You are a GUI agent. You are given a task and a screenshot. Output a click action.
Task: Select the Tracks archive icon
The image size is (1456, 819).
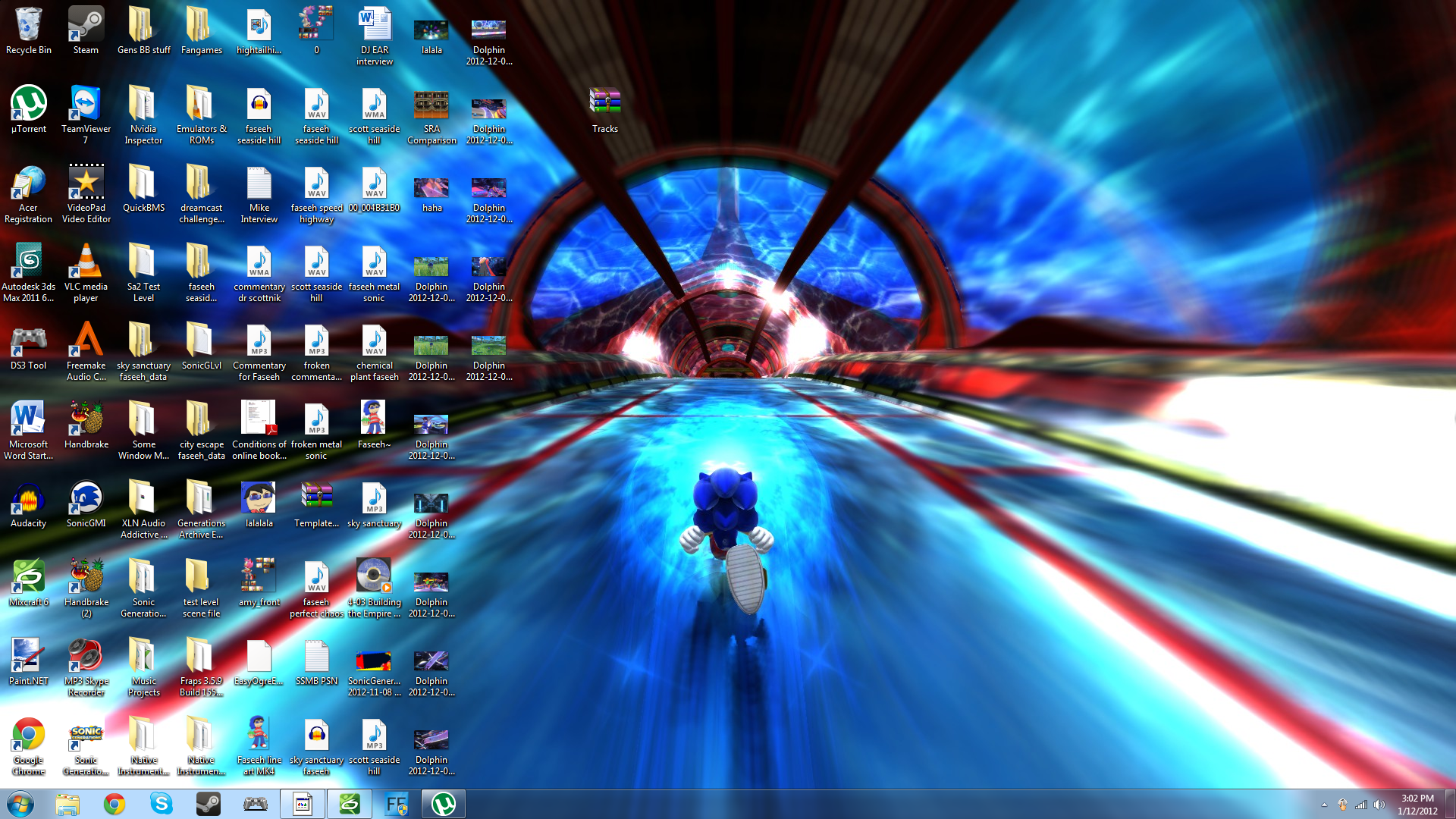click(x=605, y=110)
